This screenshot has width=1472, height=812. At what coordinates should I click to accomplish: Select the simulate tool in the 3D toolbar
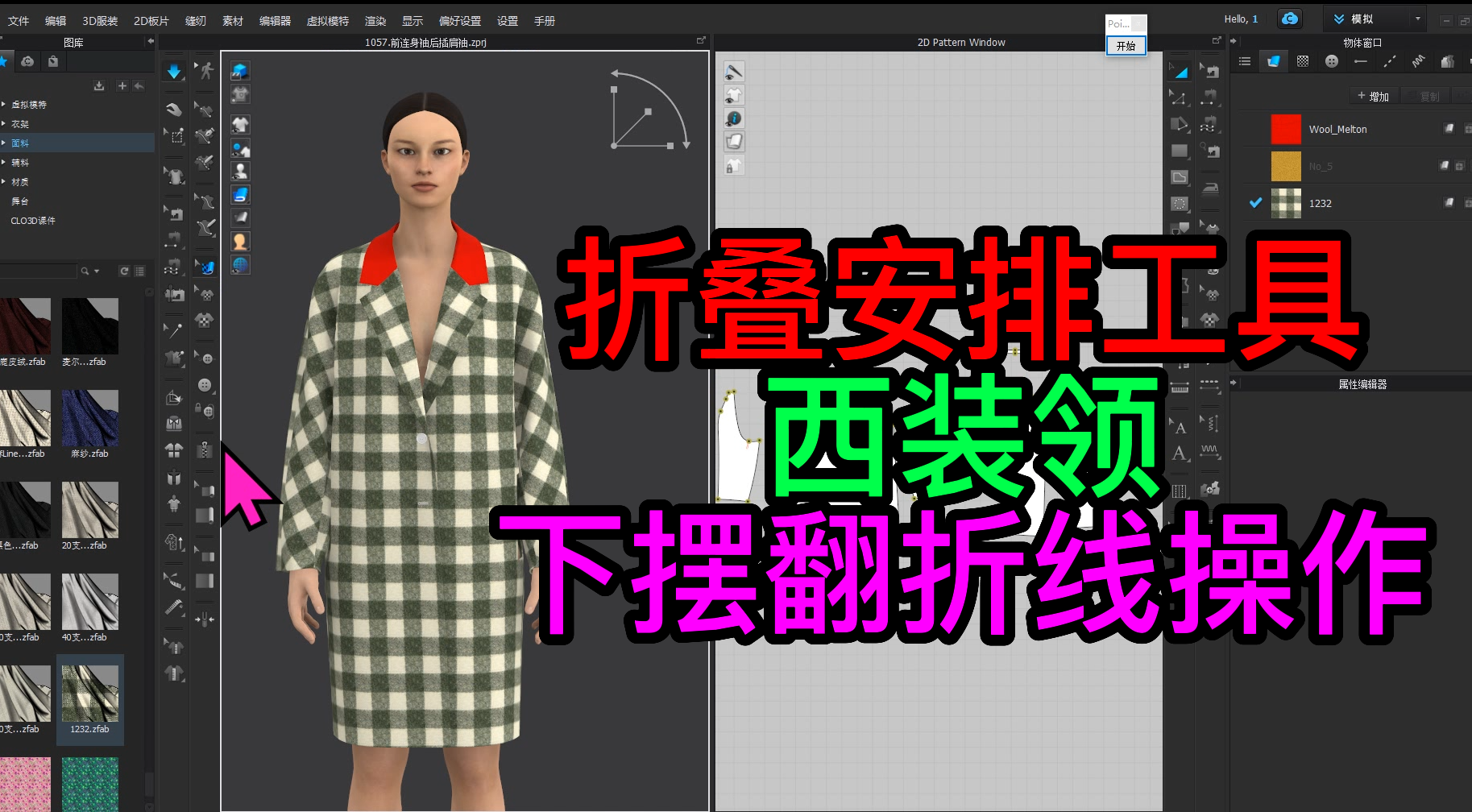(174, 71)
